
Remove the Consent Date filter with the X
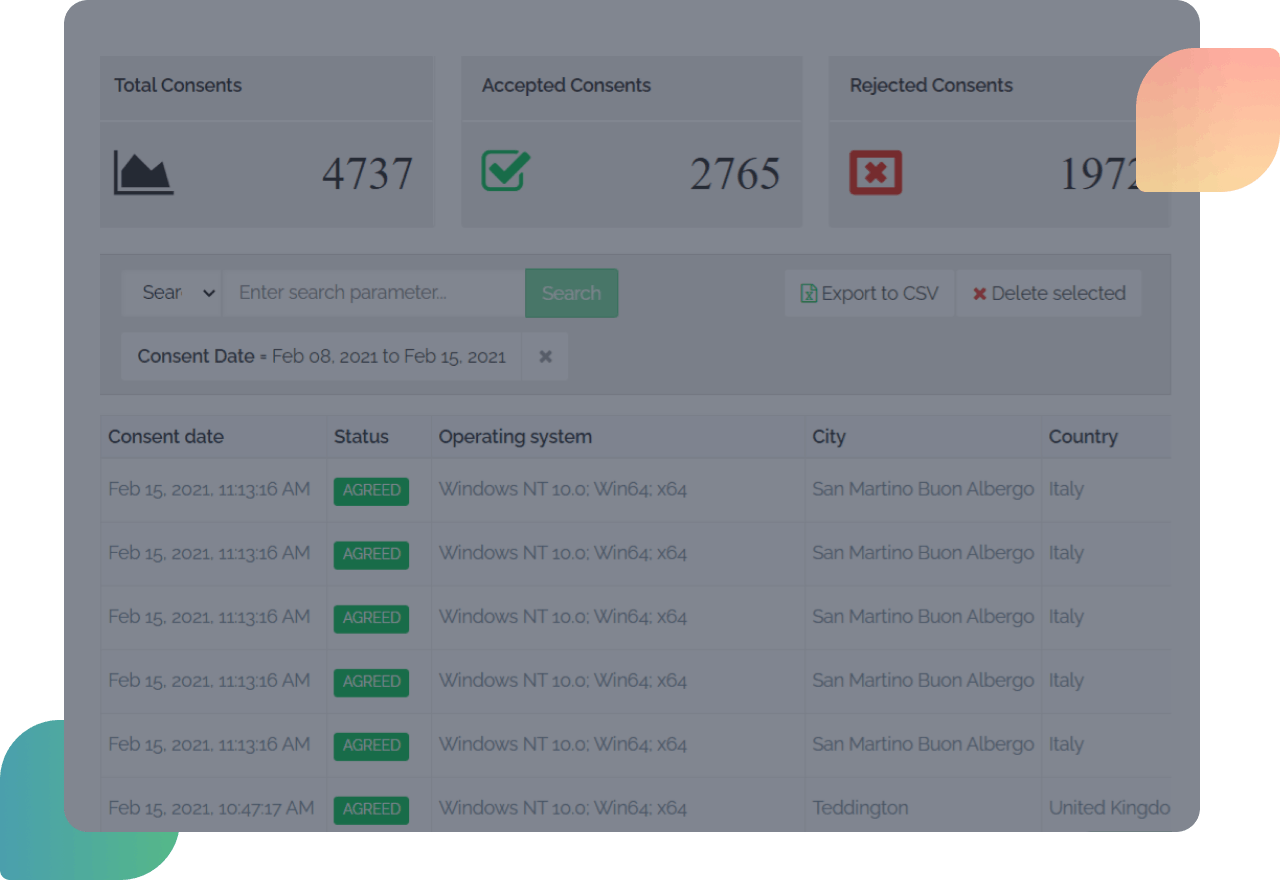(x=545, y=356)
